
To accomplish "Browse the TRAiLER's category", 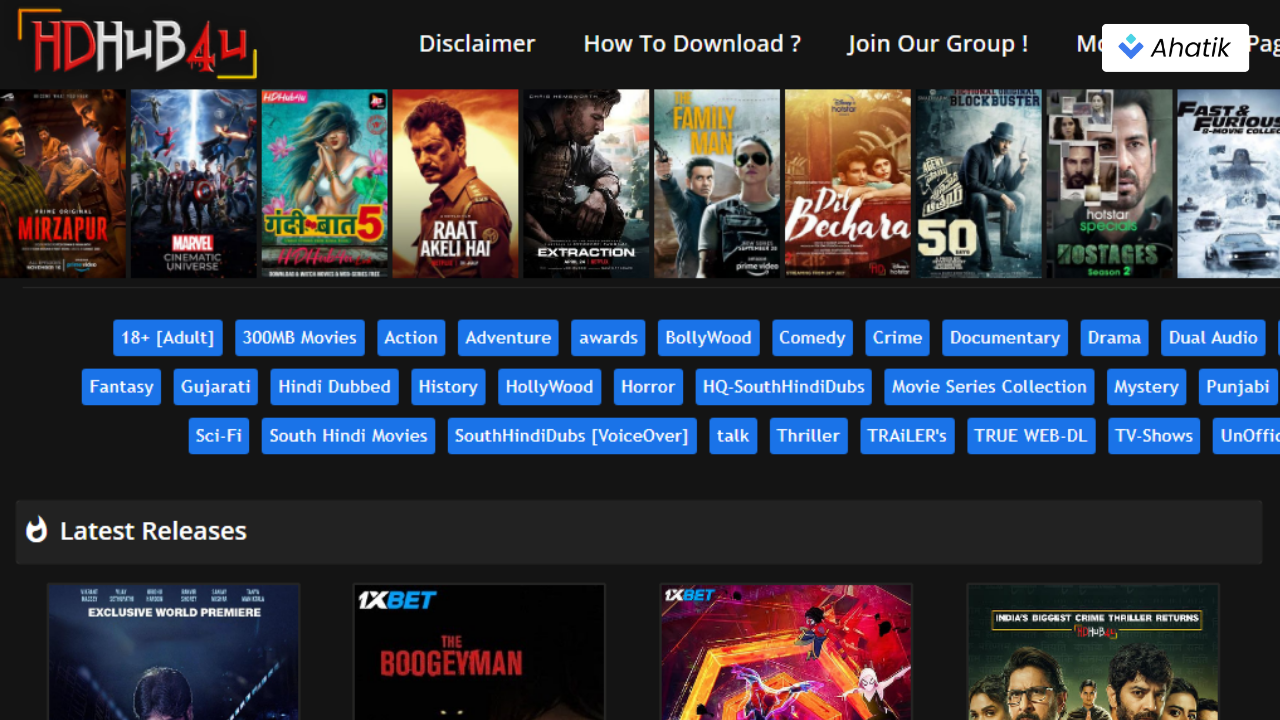I will point(907,436).
